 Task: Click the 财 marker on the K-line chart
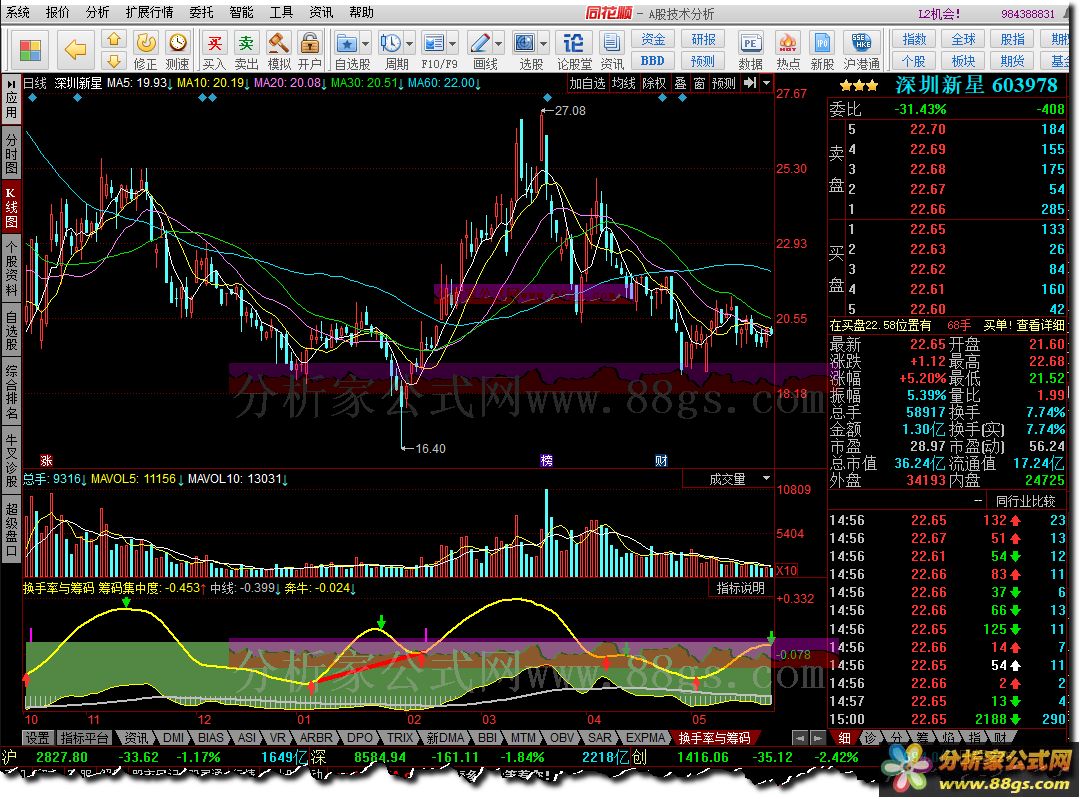coord(661,461)
